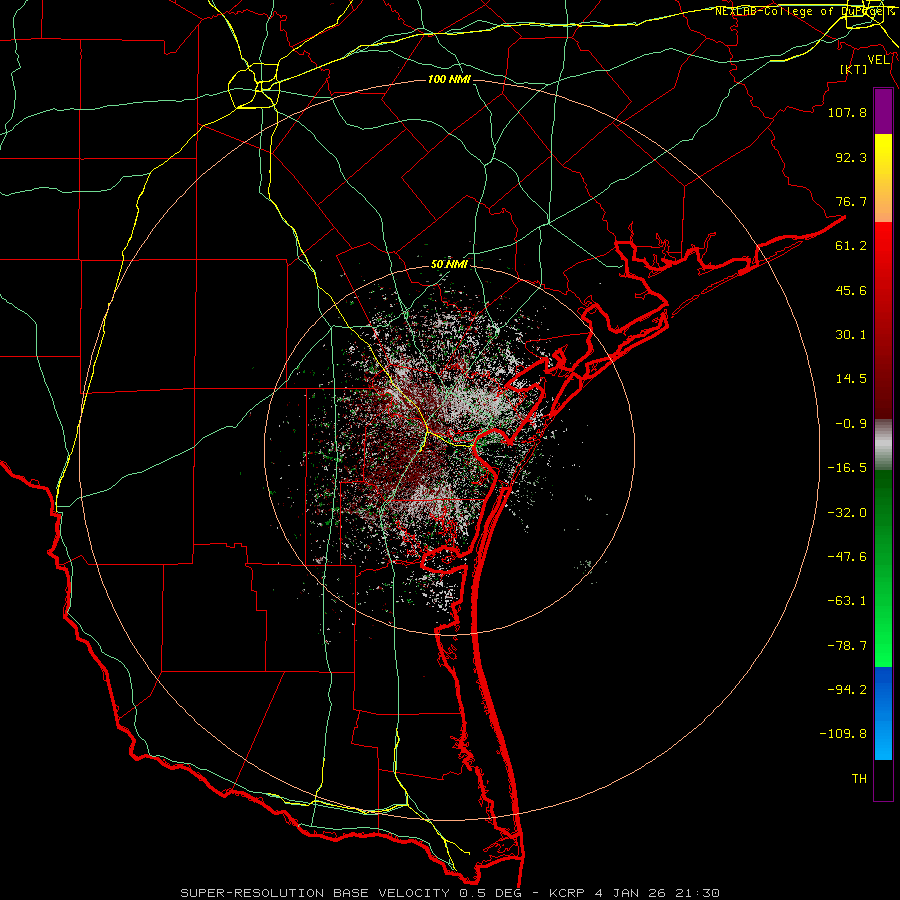The height and width of the screenshot is (900, 900).
Task: Click the gray near-zero color bar segment
Action: pyautogui.click(x=883, y=445)
